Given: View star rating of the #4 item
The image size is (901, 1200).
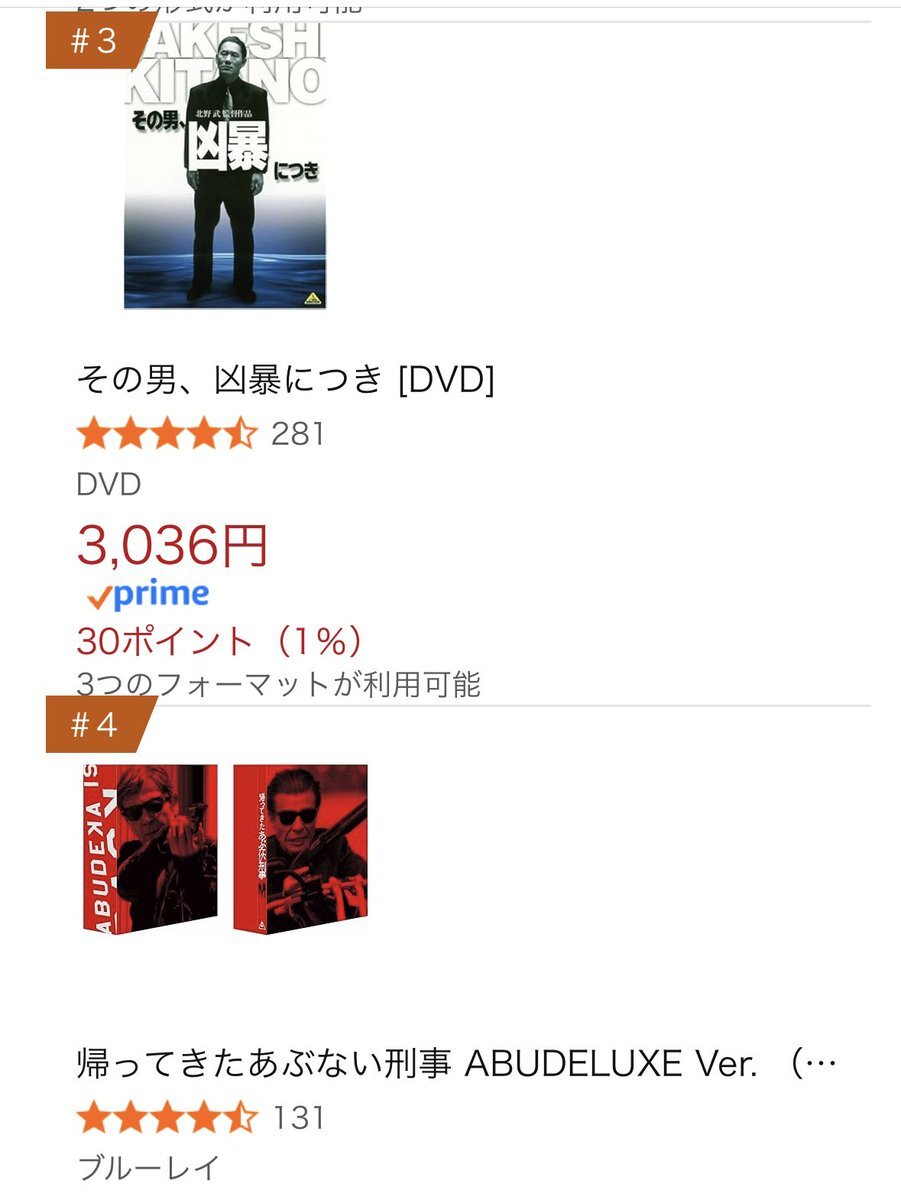Looking at the screenshot, I should [167, 1117].
